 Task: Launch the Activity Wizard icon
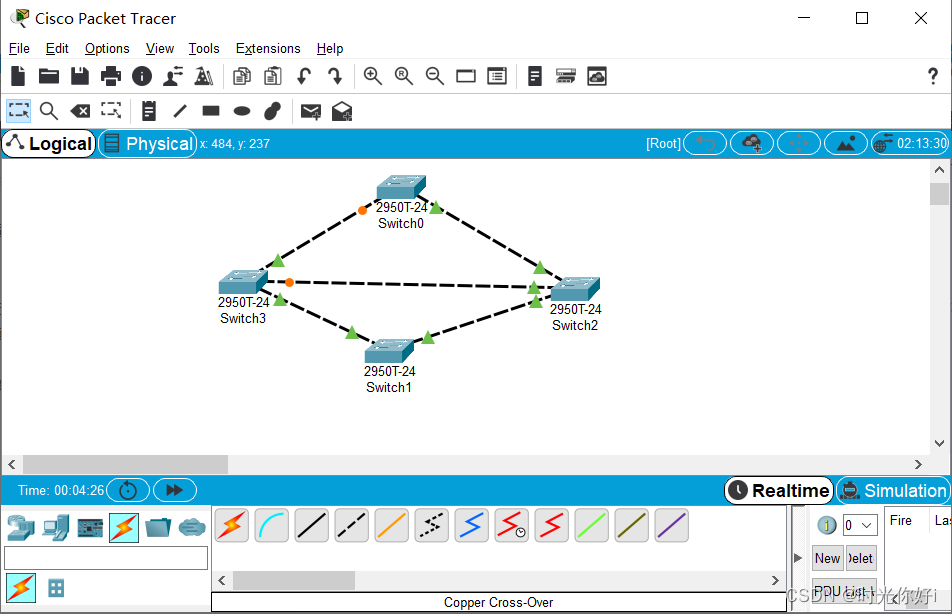pyautogui.click(x=173, y=77)
